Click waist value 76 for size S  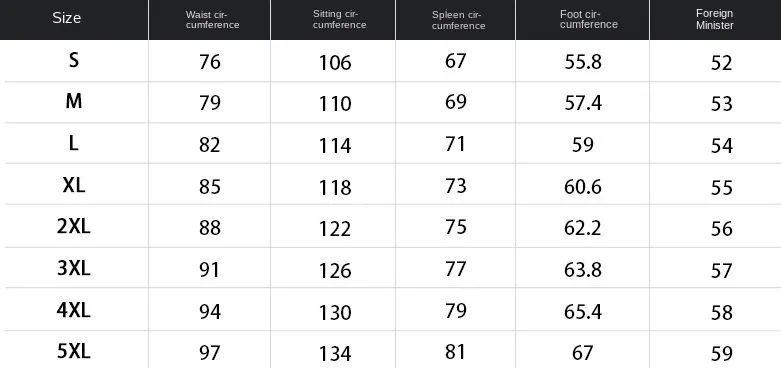210,62
